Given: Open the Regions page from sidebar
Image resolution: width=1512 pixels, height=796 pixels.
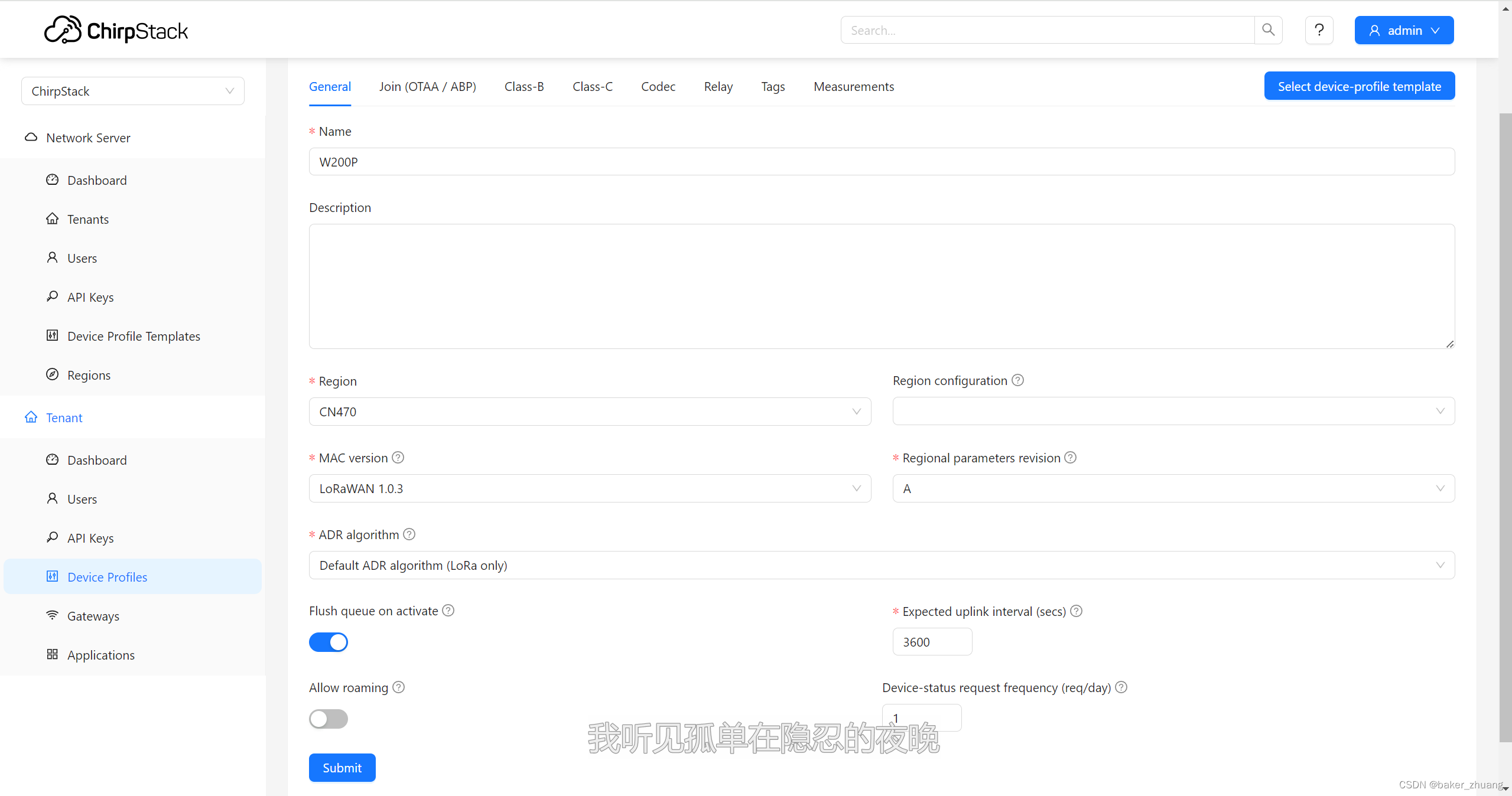Looking at the screenshot, I should 89,374.
